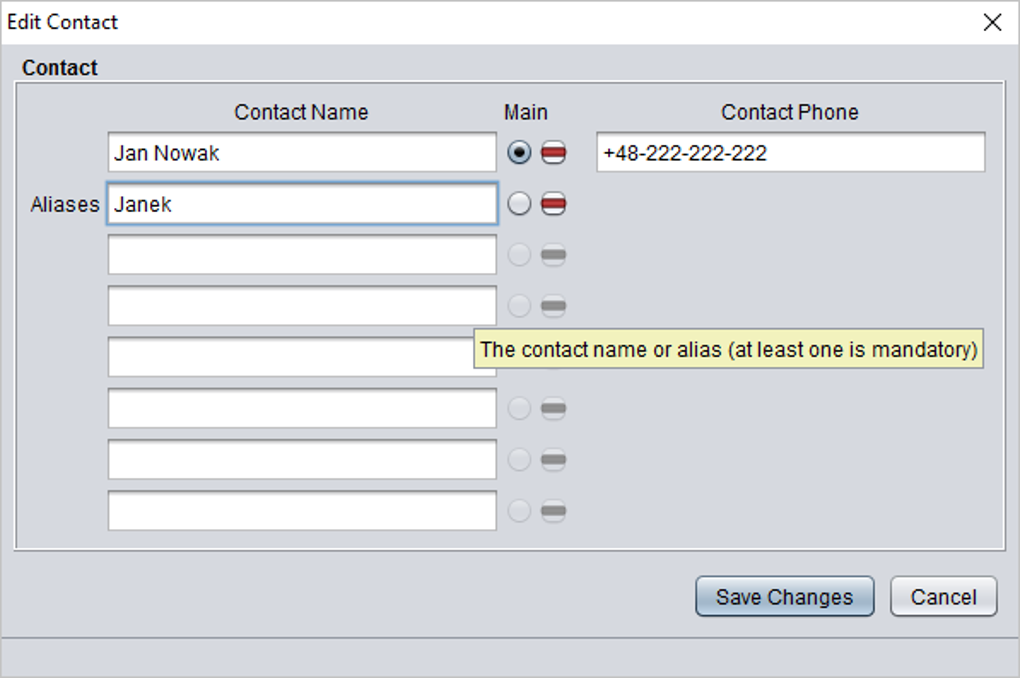Click the Cancel button
Image resolution: width=1020 pixels, height=678 pixels.
[x=943, y=596]
